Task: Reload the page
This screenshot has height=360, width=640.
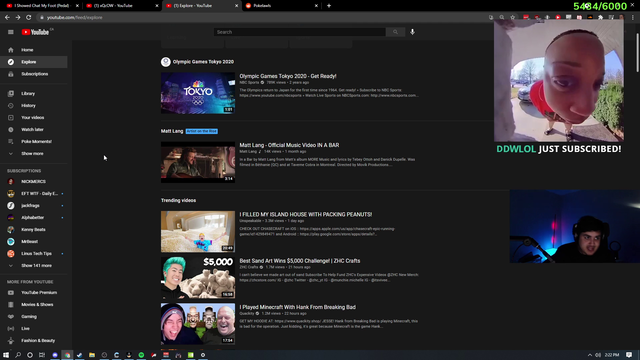Action: [x=29, y=18]
